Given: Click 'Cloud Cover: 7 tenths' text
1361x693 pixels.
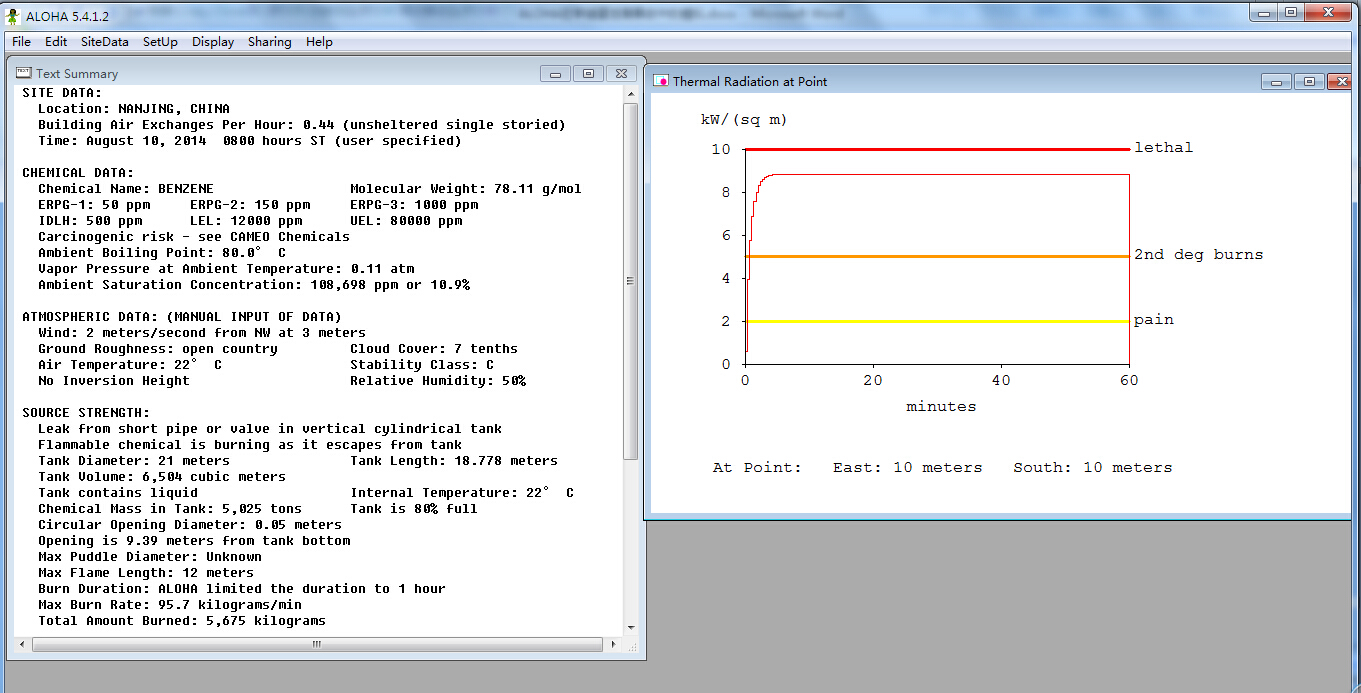Looking at the screenshot, I should pos(434,349).
